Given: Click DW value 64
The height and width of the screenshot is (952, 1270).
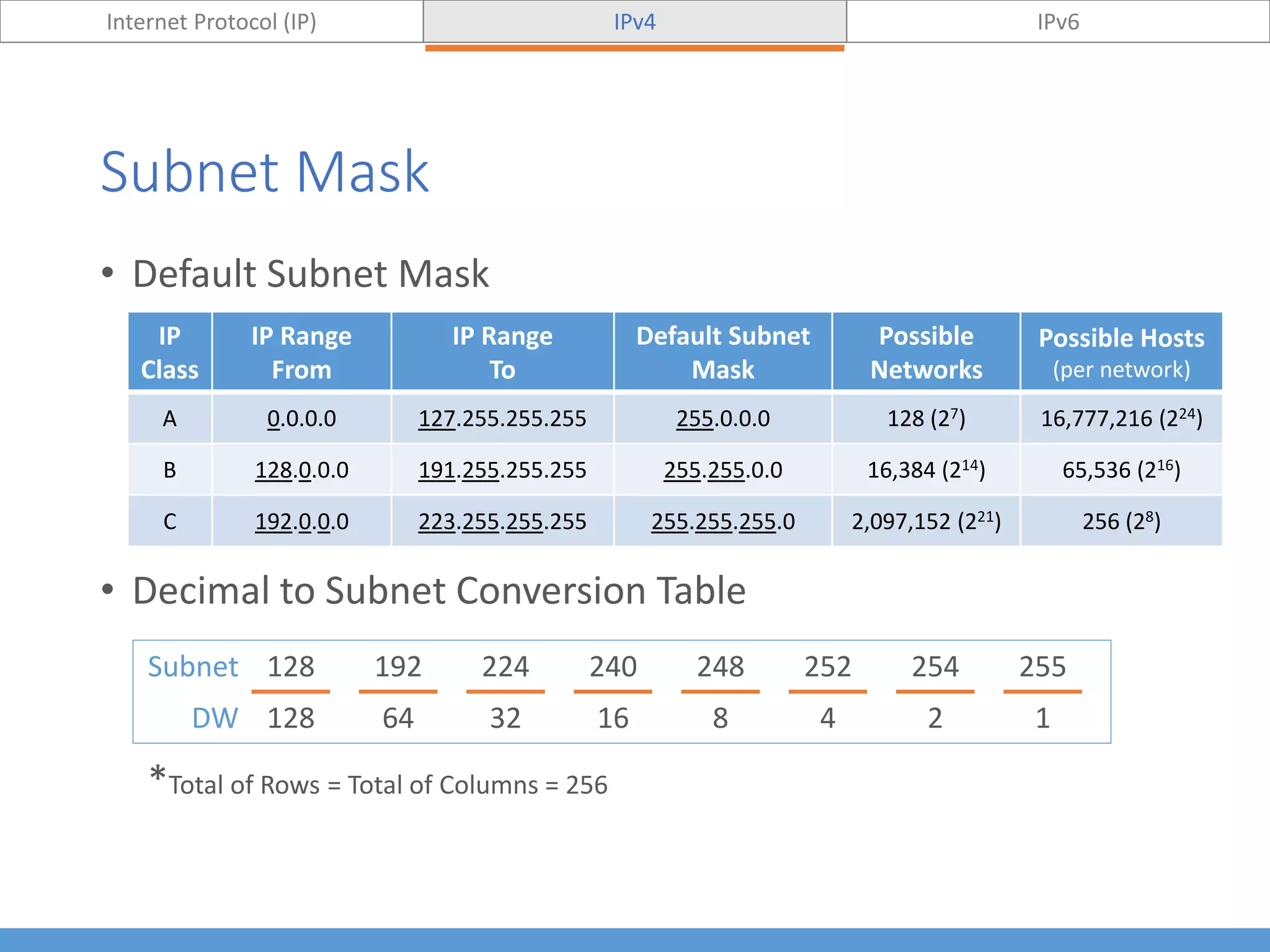Looking at the screenshot, I should (x=398, y=718).
